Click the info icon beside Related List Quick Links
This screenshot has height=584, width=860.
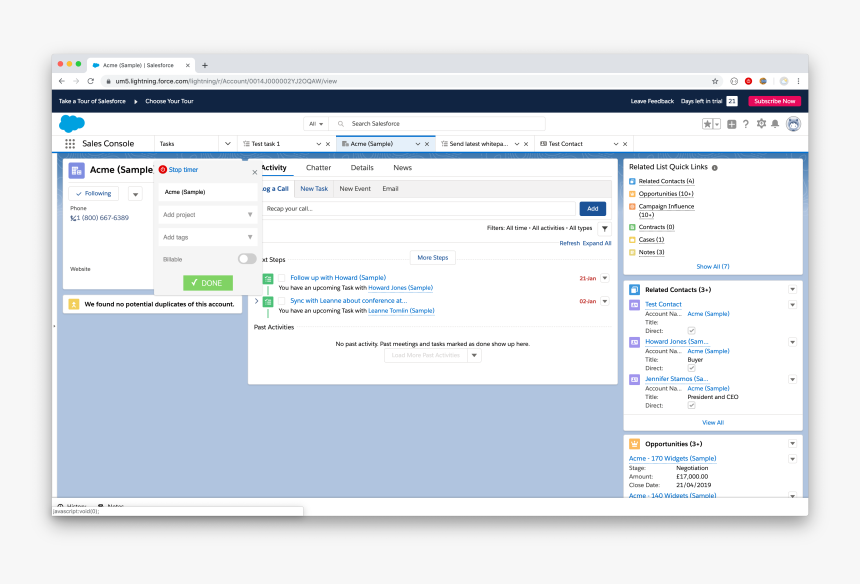(715, 168)
